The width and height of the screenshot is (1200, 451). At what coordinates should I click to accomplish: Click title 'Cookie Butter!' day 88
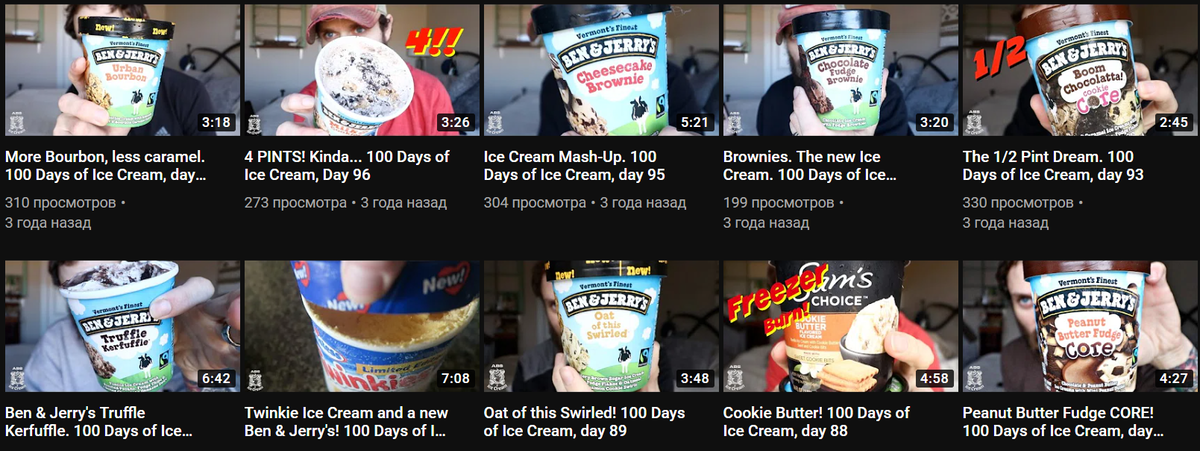(817, 422)
